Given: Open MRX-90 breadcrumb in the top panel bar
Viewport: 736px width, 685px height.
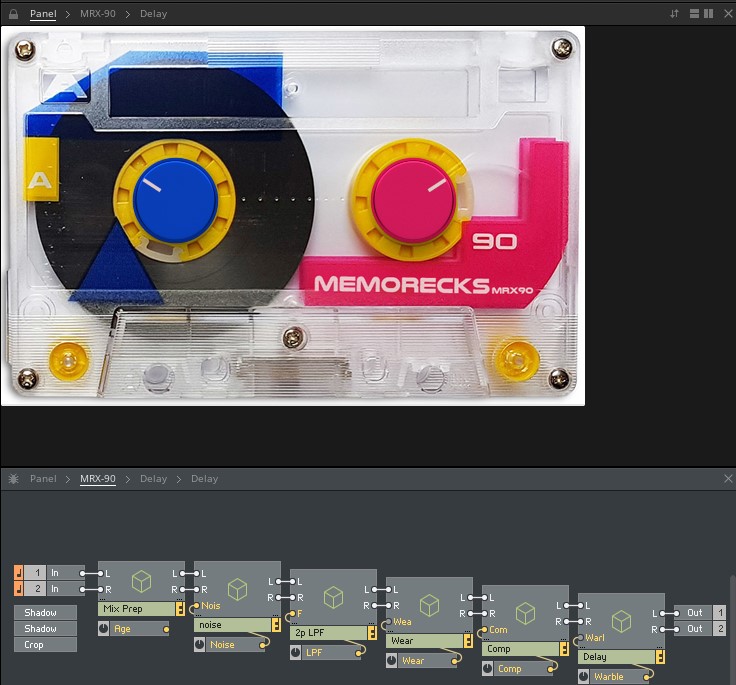Looking at the screenshot, I should pos(96,14).
